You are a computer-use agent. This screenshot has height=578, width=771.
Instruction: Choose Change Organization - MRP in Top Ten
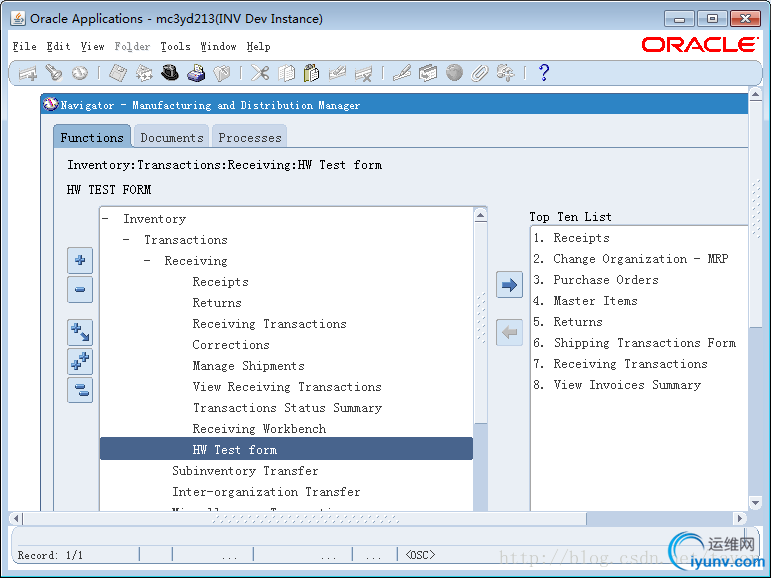pyautogui.click(x=641, y=259)
